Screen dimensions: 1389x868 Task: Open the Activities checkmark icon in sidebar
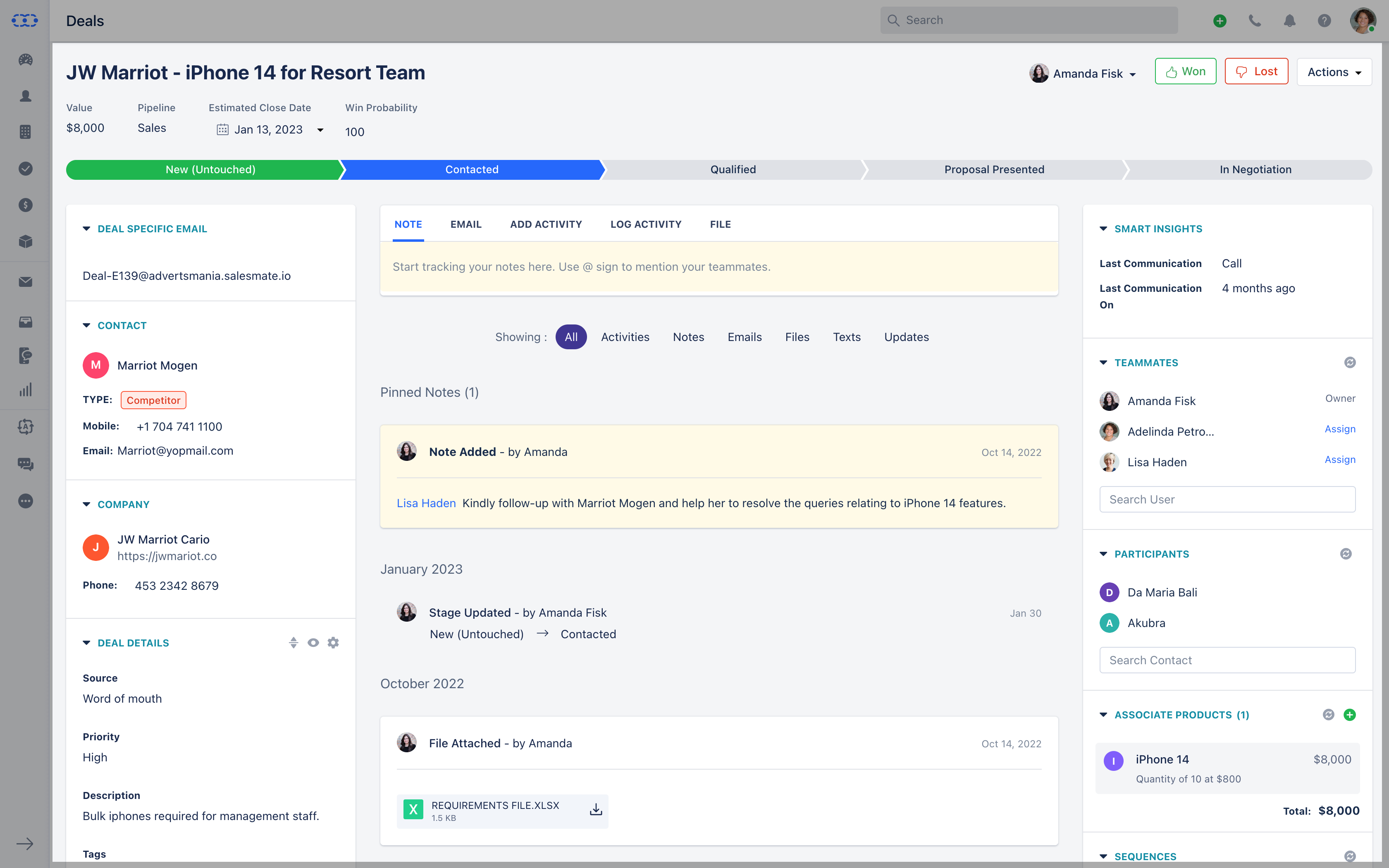pyautogui.click(x=25, y=169)
